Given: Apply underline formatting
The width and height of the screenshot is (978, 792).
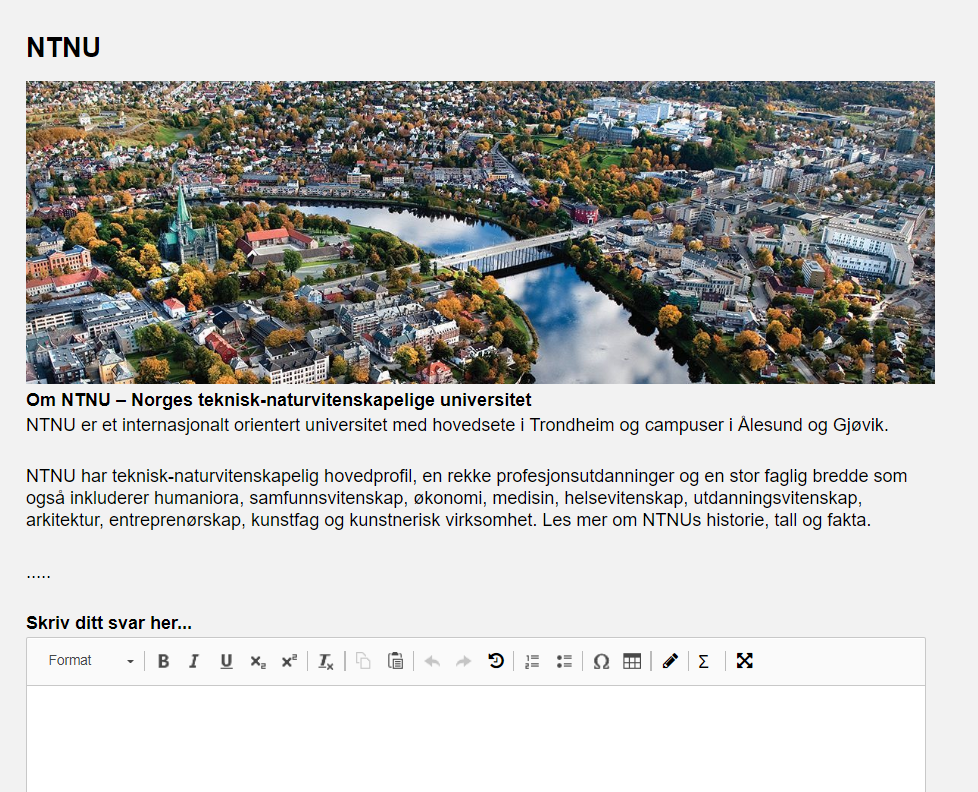Looking at the screenshot, I should coord(226,661).
